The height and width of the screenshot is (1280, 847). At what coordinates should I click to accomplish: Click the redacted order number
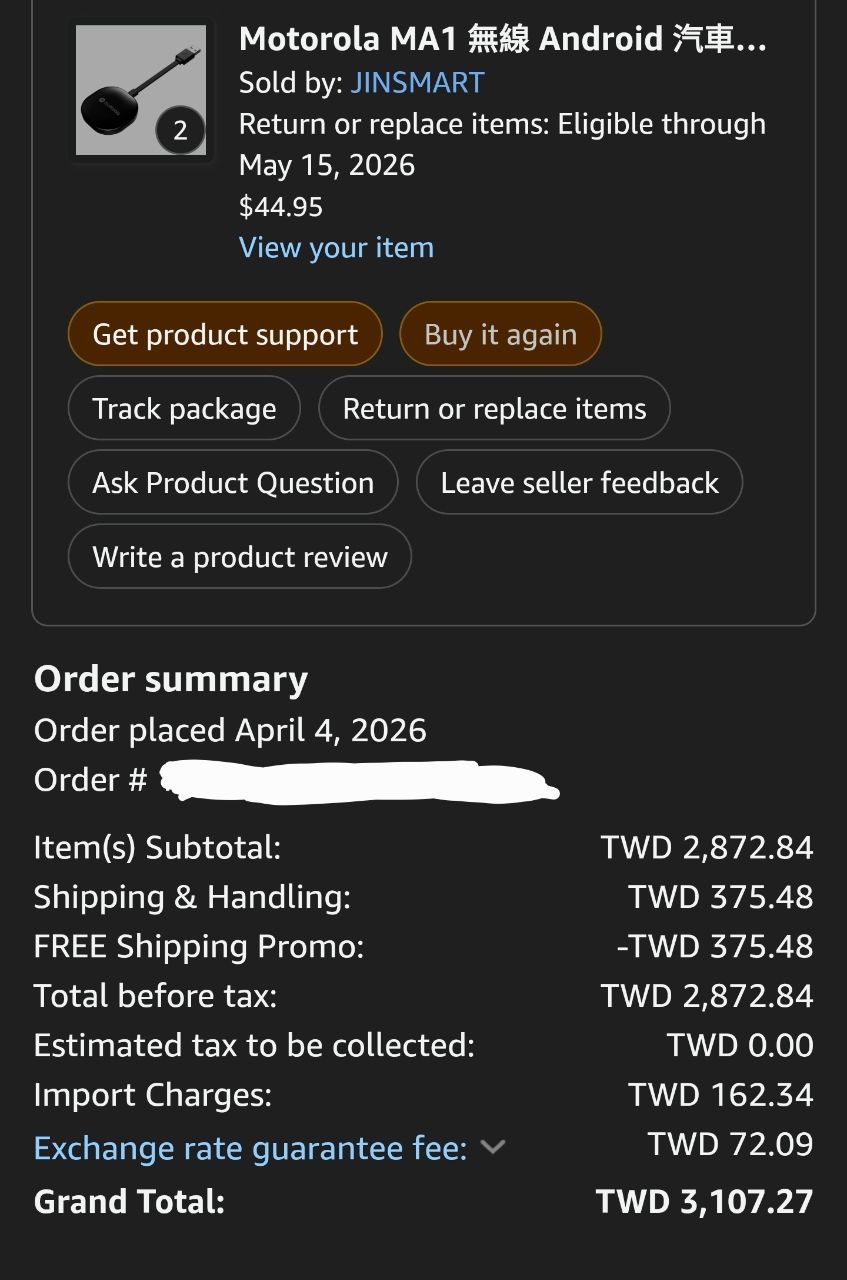coord(358,781)
